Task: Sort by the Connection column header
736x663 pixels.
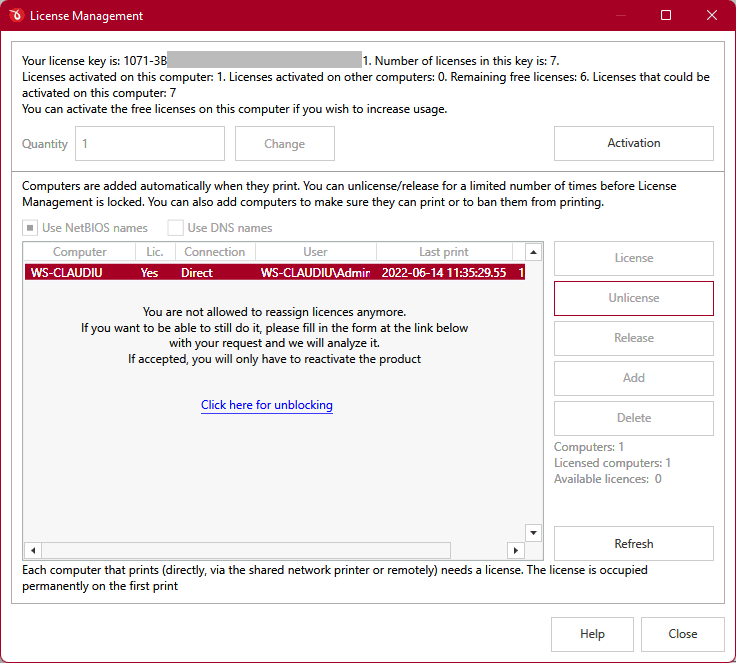Action: 215,252
